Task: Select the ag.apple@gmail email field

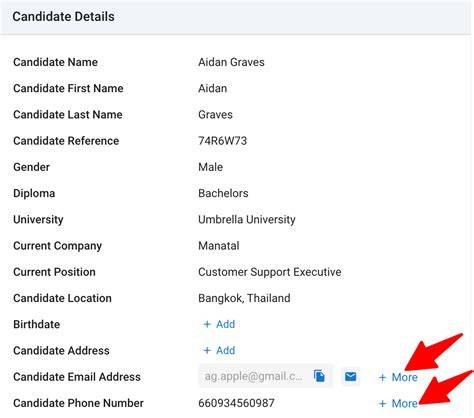Action: tap(254, 376)
